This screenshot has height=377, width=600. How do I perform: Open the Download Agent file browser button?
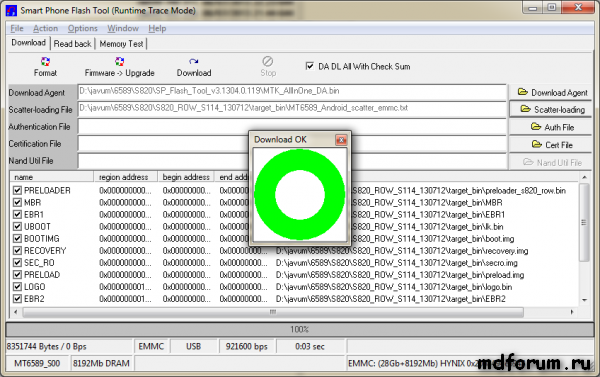[550, 93]
